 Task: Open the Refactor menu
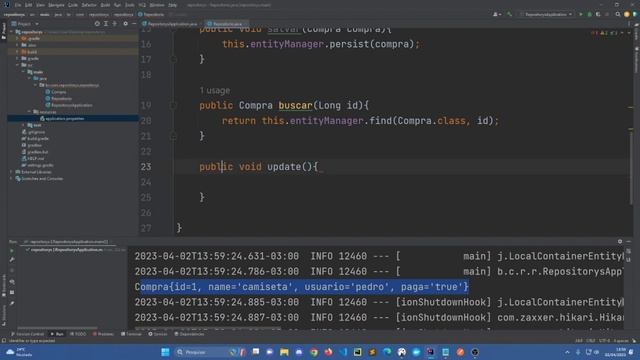point(89,5)
